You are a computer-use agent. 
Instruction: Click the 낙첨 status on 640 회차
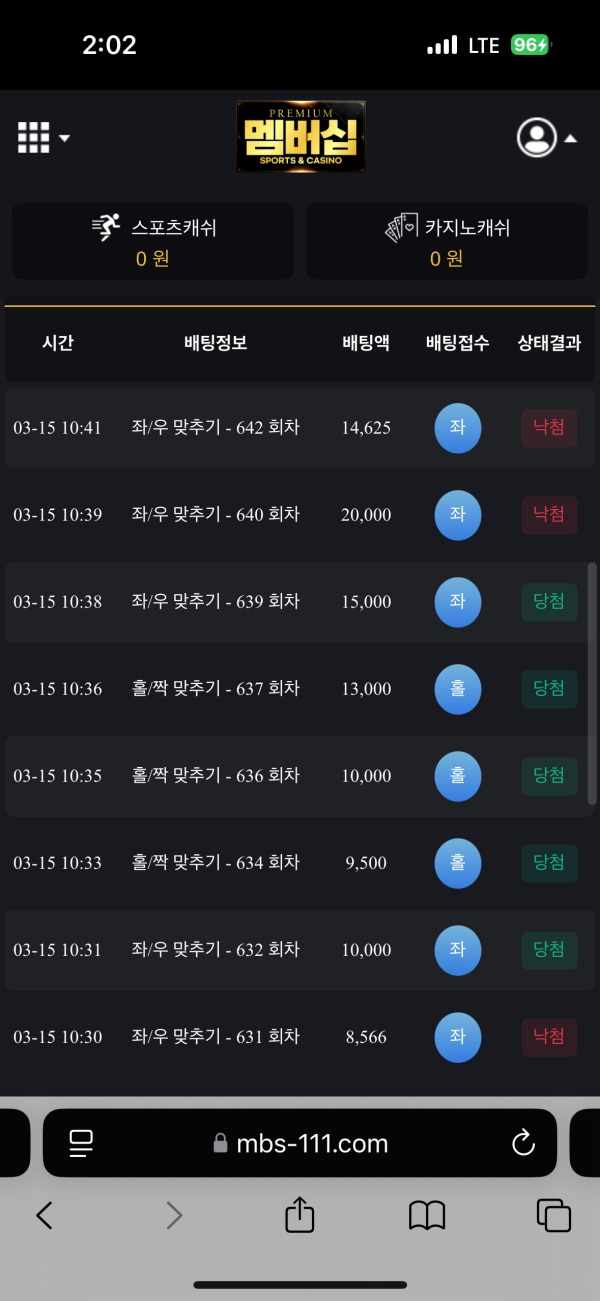pyautogui.click(x=549, y=515)
